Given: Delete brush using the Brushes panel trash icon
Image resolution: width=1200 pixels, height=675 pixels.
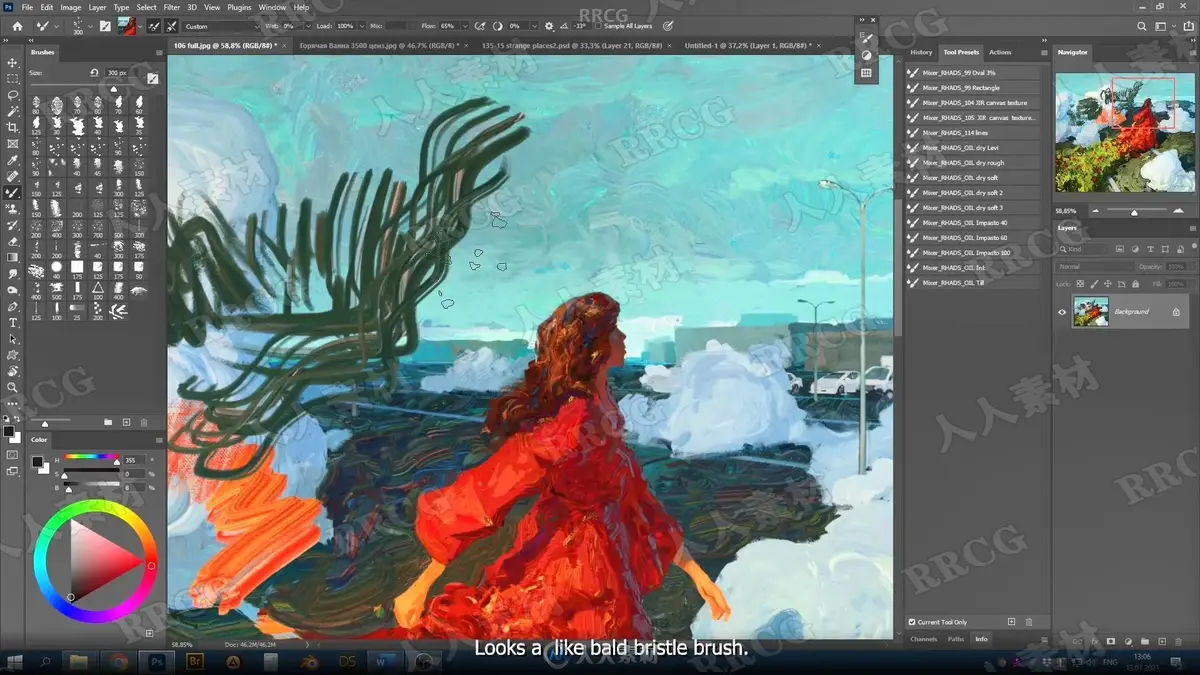Looking at the screenshot, I should pyautogui.click(x=144, y=423).
